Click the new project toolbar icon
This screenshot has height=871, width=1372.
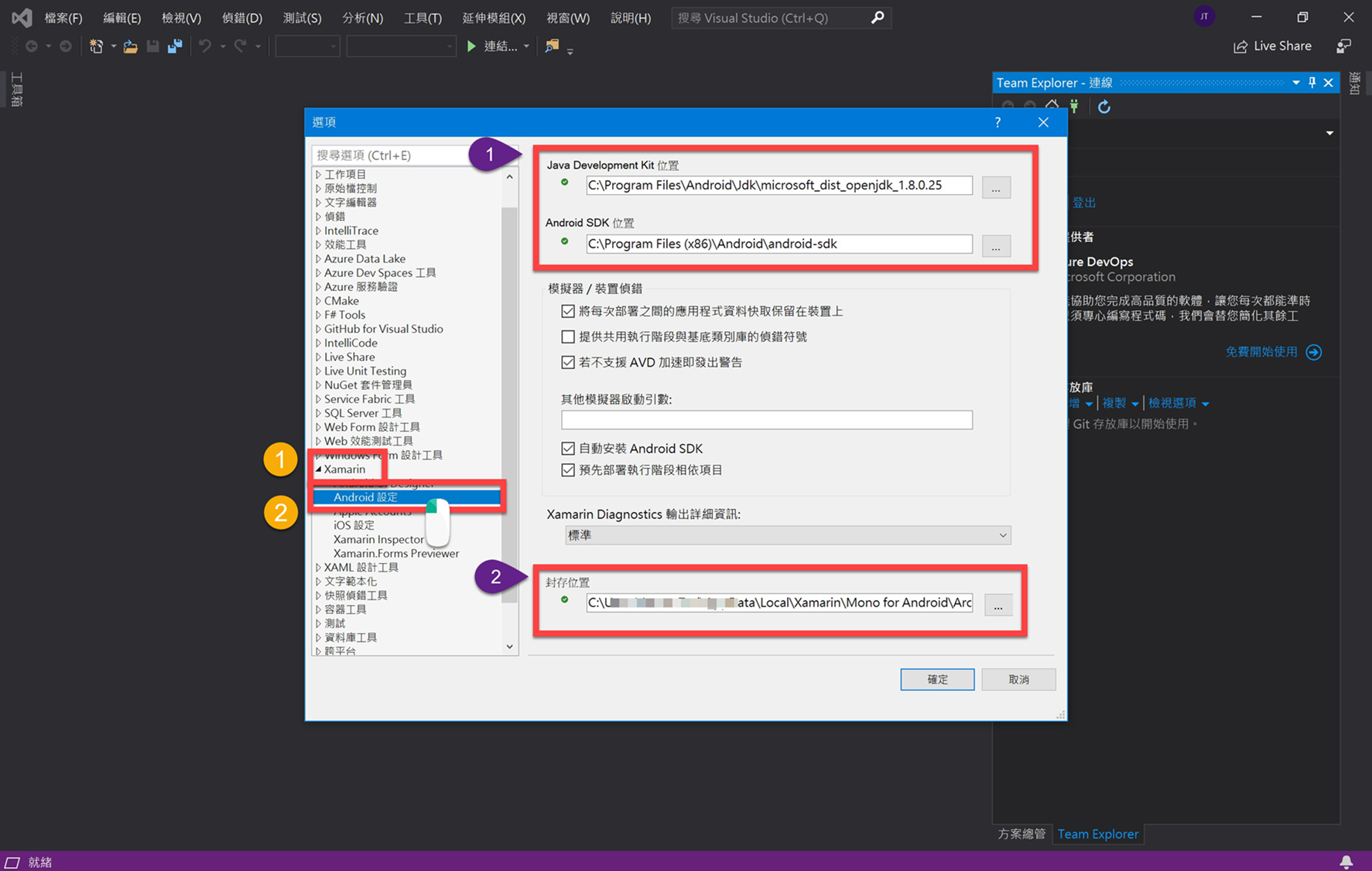pos(96,46)
